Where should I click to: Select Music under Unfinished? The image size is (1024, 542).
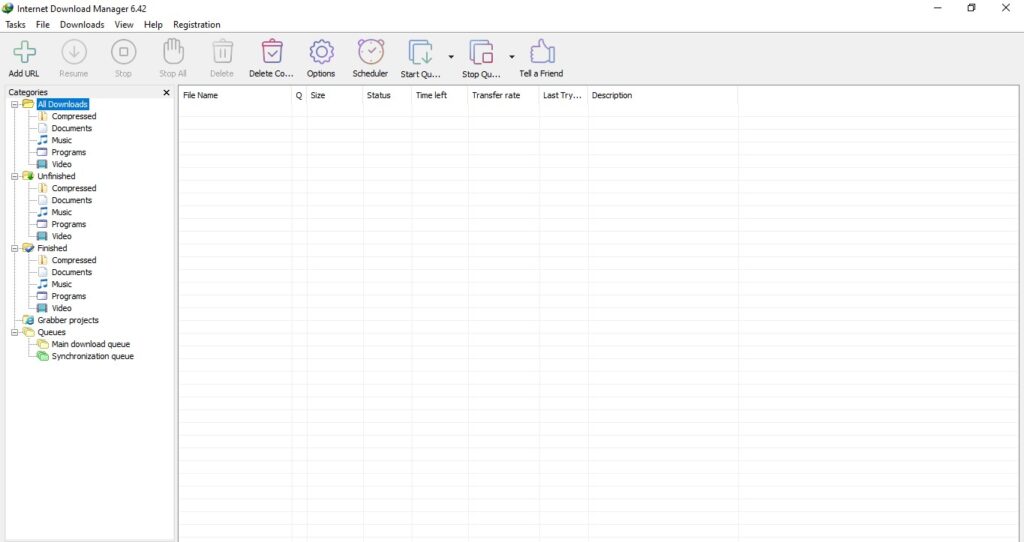click(61, 212)
